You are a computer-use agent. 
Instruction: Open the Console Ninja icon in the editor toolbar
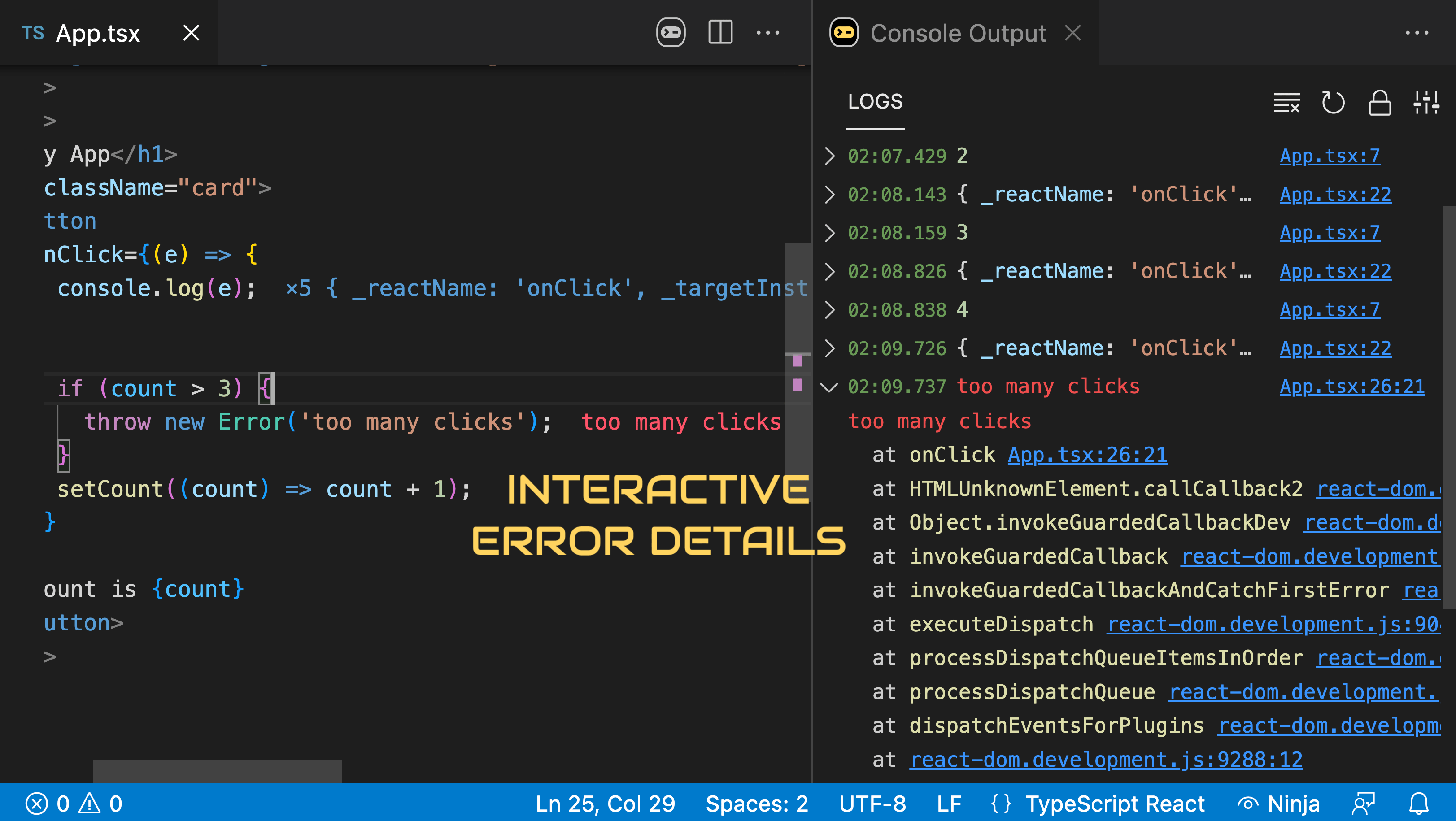click(671, 32)
